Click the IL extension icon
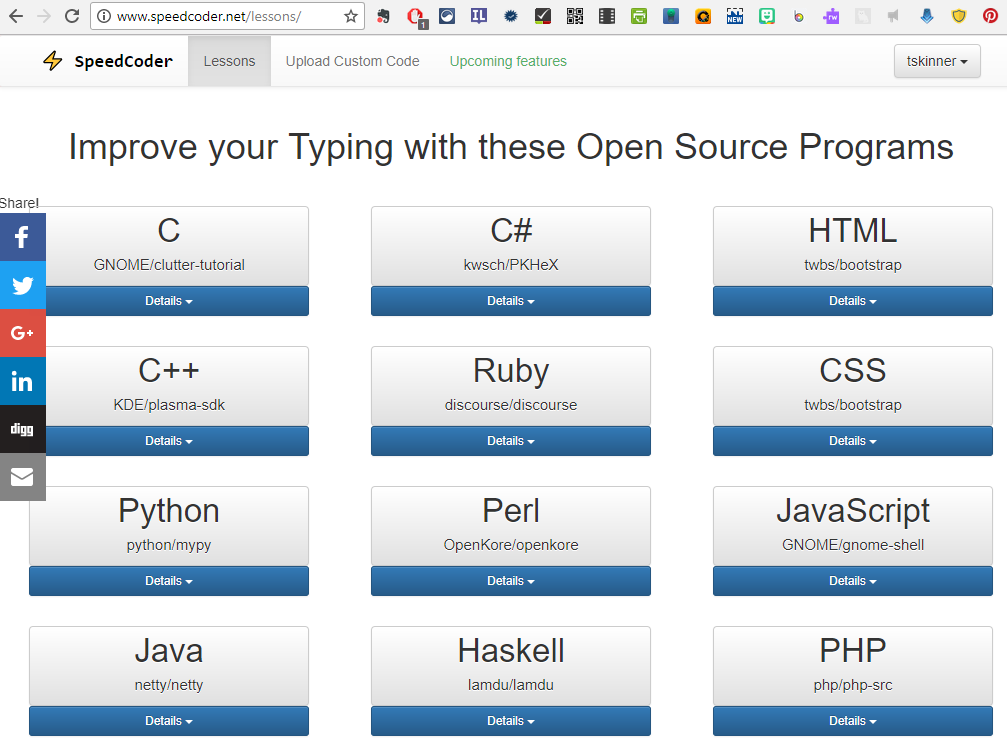This screenshot has height=750, width=1007. (x=479, y=16)
